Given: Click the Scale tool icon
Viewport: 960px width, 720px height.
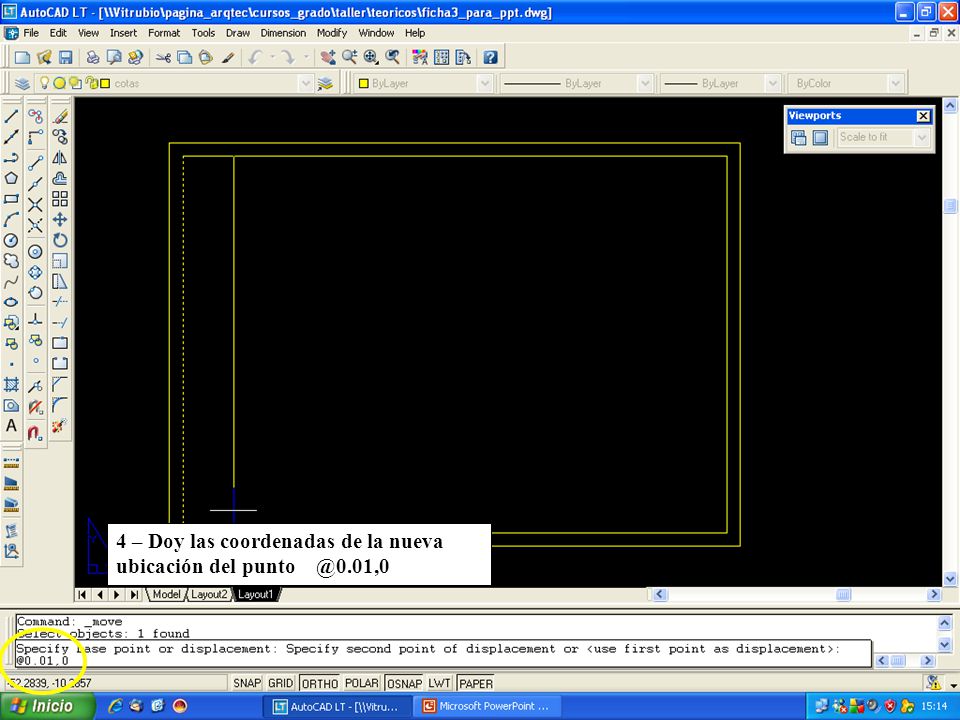Looking at the screenshot, I should 60,261.
